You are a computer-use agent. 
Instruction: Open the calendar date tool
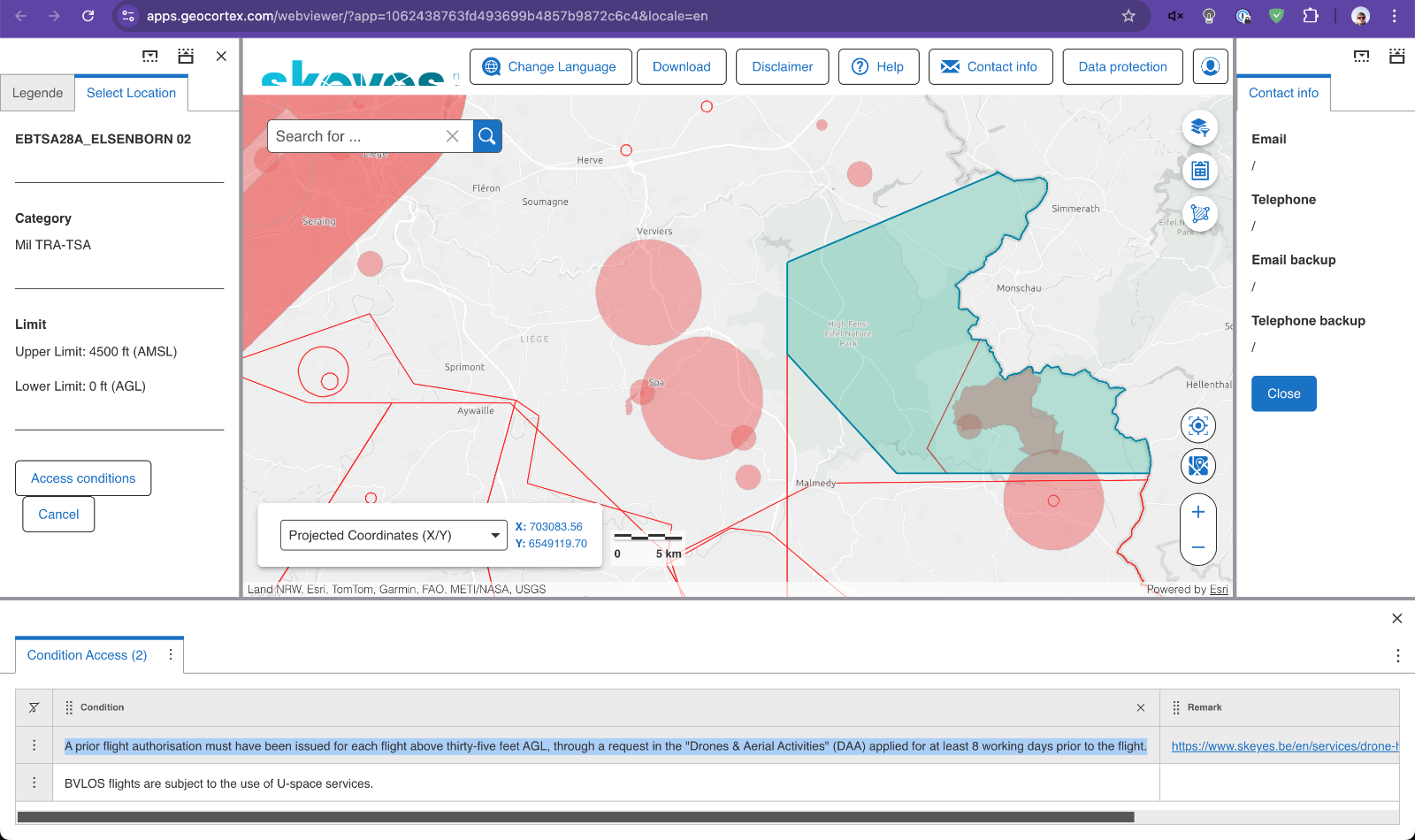(x=1199, y=171)
